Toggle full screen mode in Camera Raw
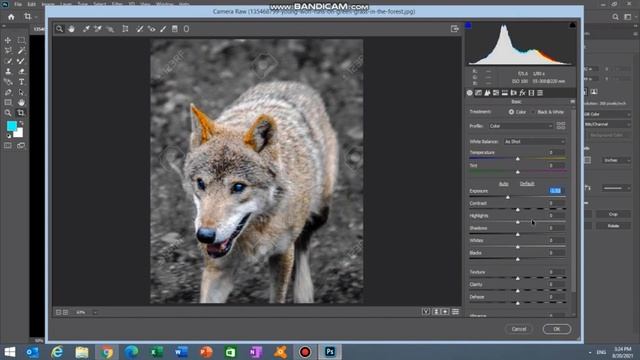The height and width of the screenshot is (360, 640). pos(455,29)
